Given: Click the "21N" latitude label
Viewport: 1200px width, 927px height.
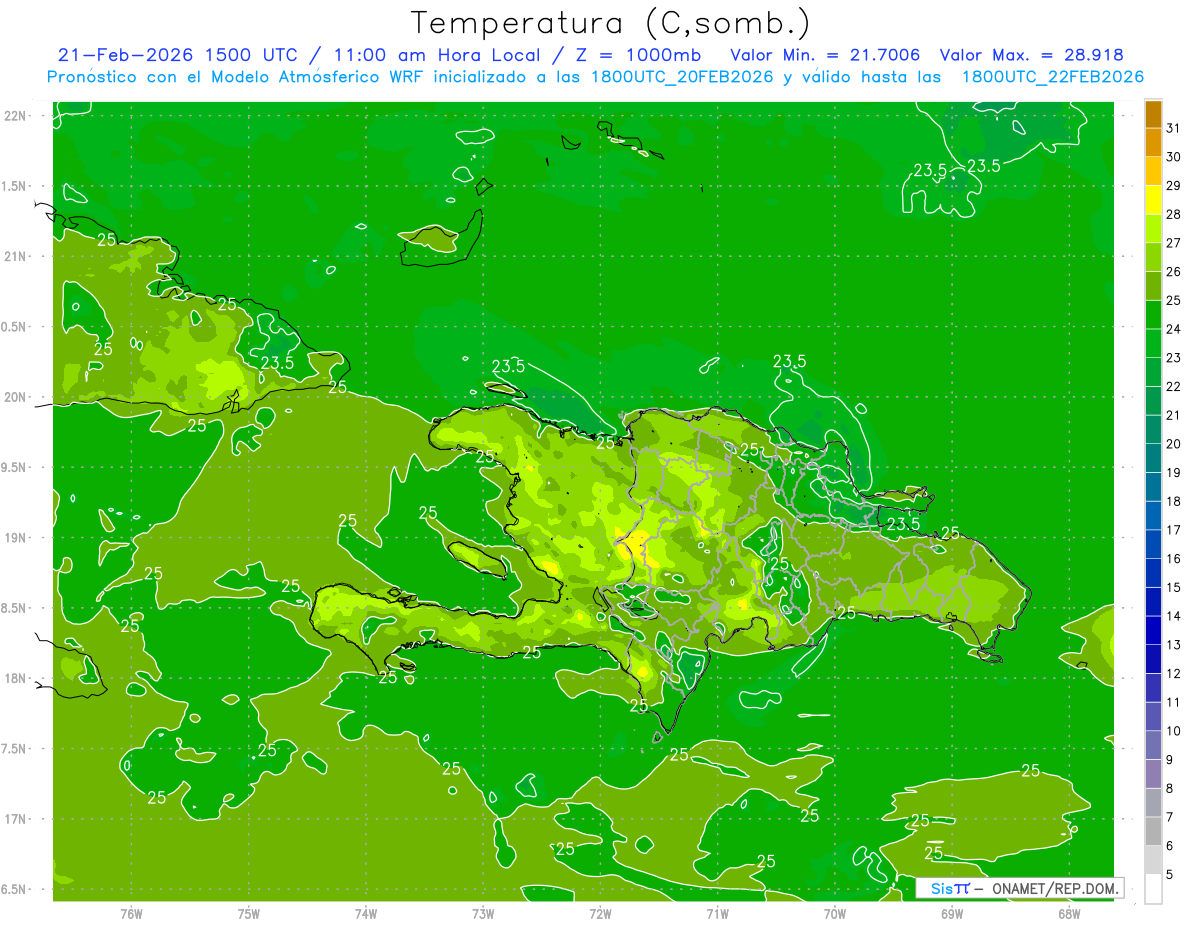Looking at the screenshot, I should (x=17, y=257).
